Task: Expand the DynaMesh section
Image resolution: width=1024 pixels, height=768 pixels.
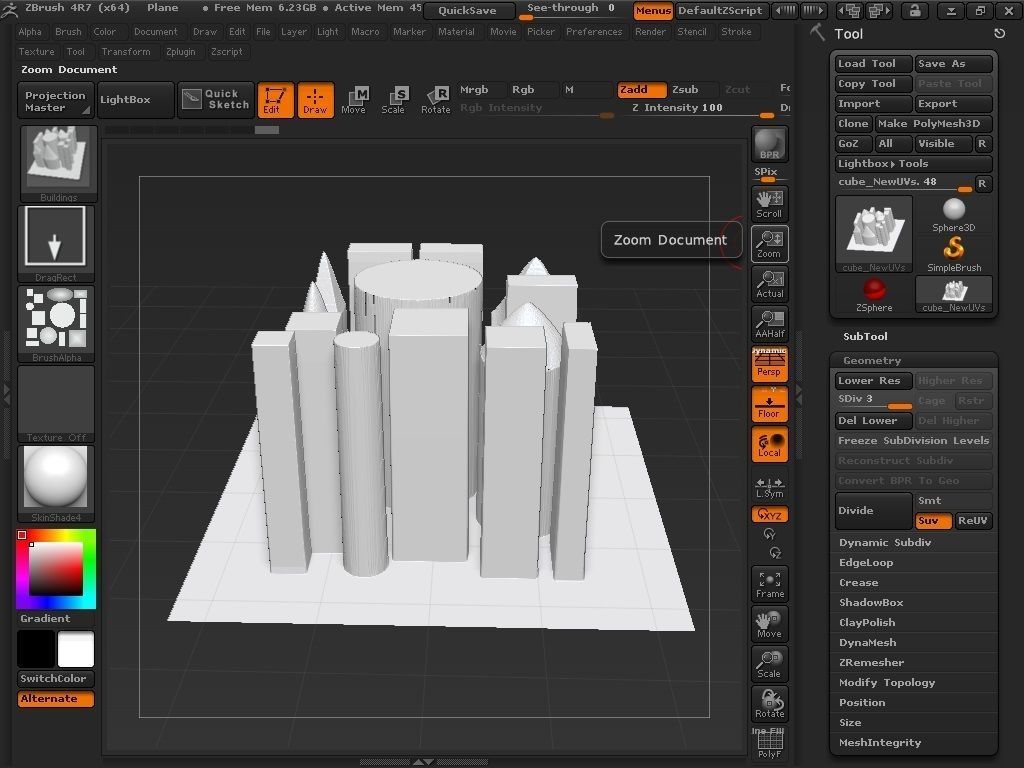Action: click(867, 643)
